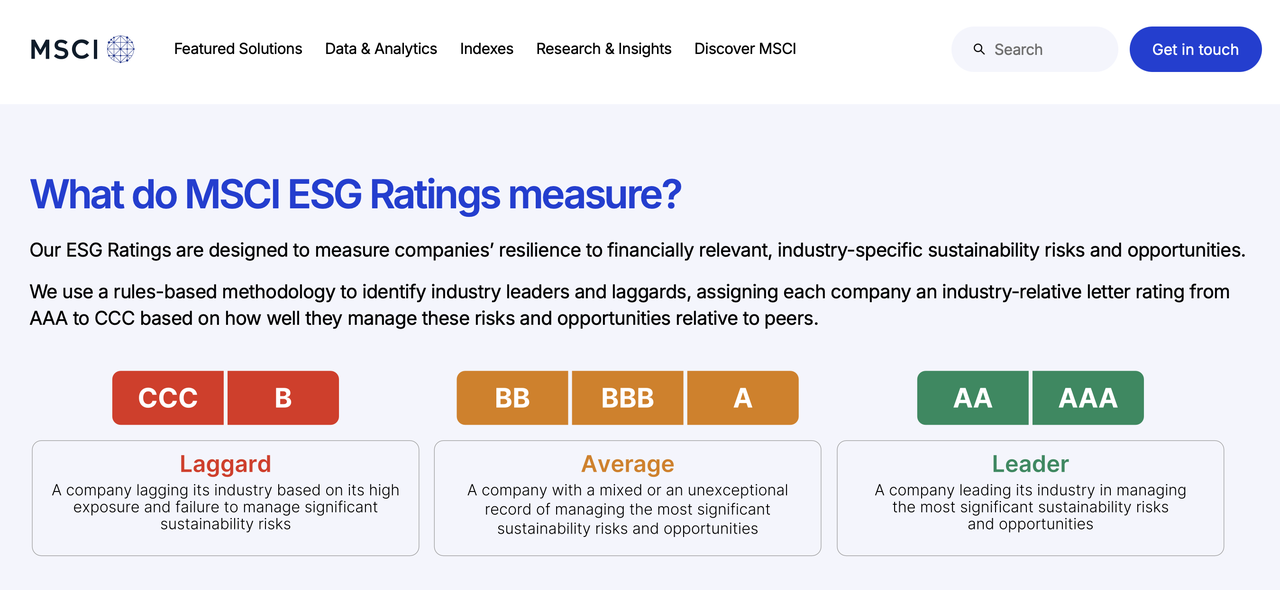
Task: Open the Featured Solutions menu
Action: [x=238, y=49]
